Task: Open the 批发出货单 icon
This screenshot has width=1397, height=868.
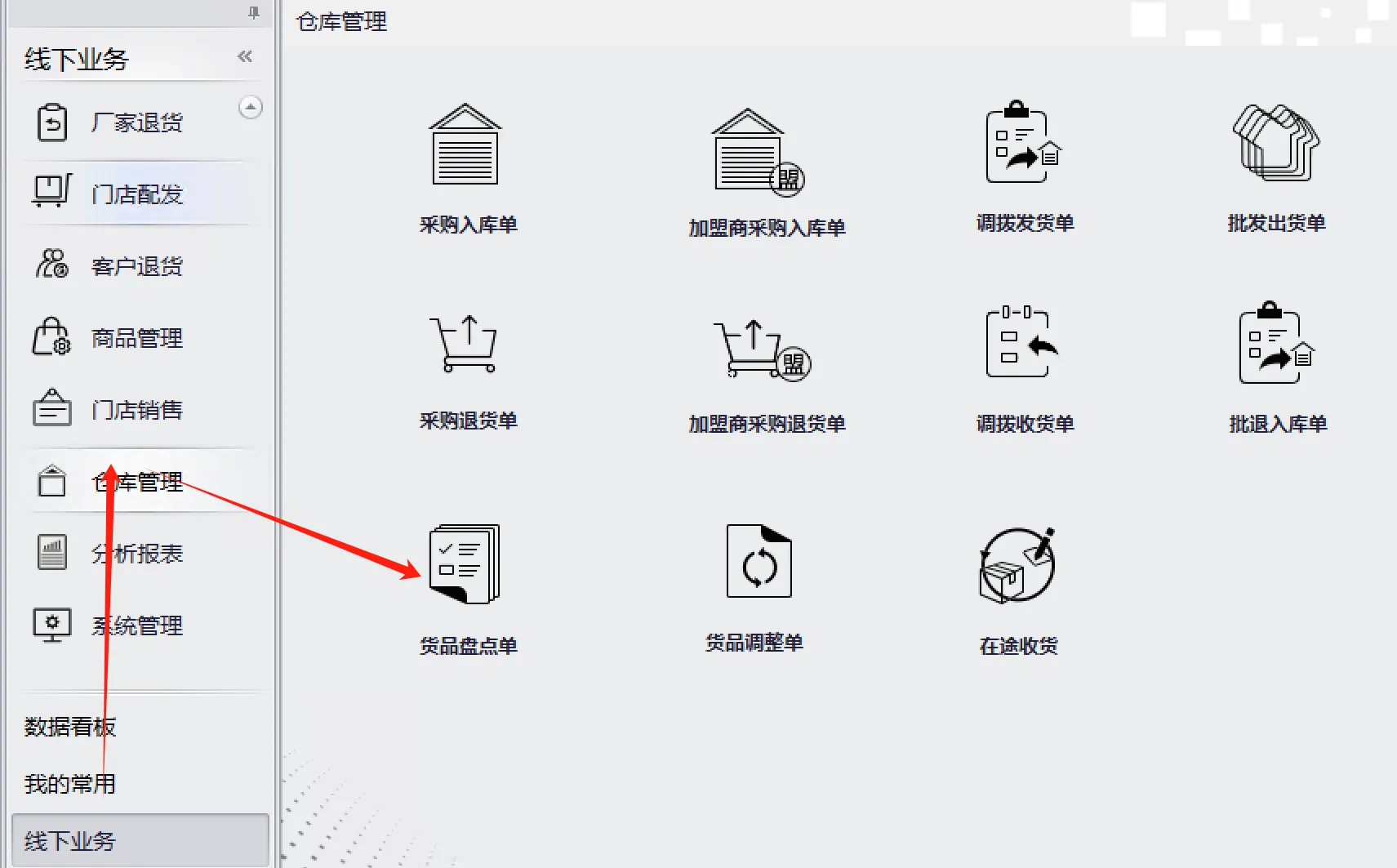Action: click(x=1276, y=142)
